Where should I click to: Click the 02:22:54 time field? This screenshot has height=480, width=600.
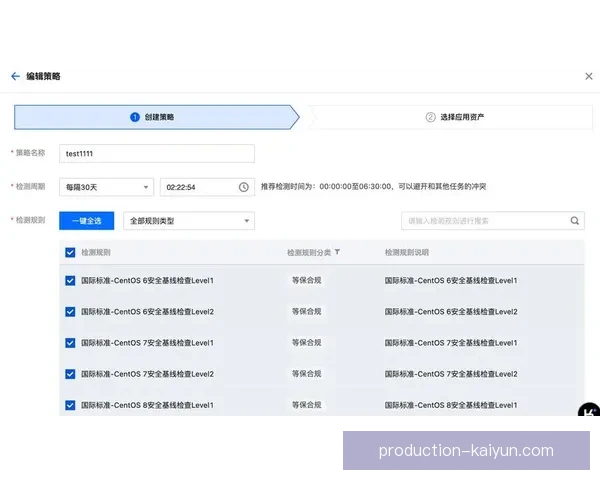[207, 187]
